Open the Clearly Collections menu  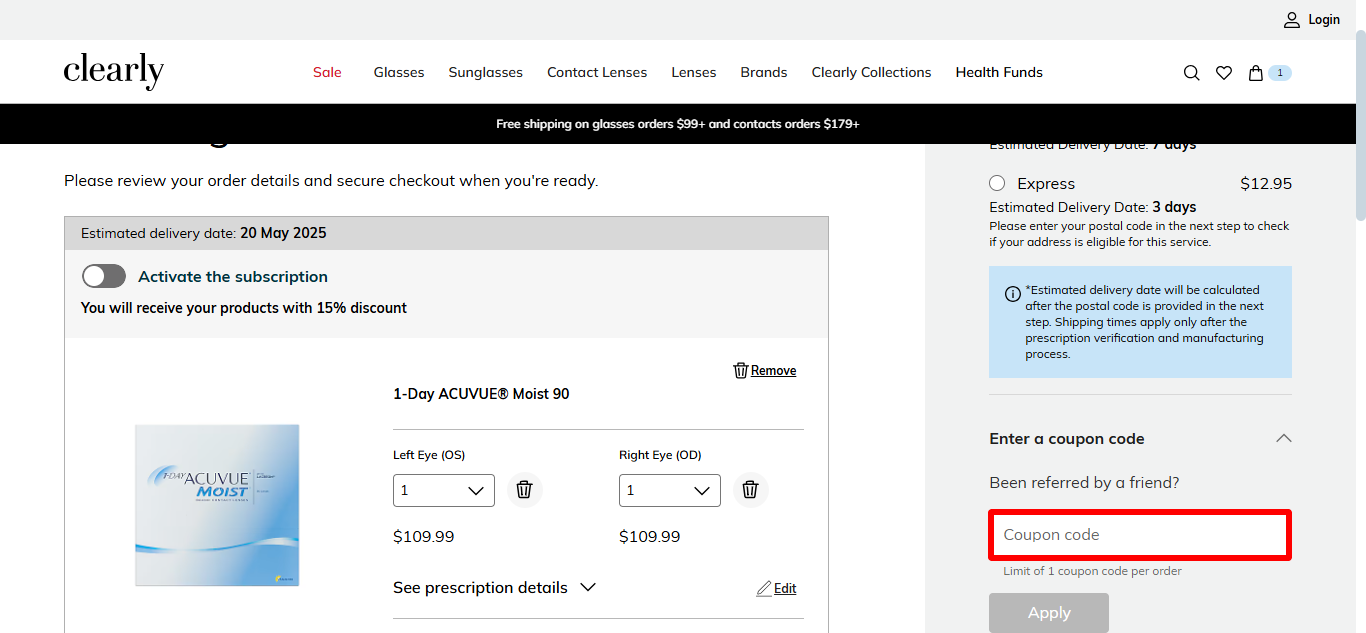pyautogui.click(x=871, y=72)
